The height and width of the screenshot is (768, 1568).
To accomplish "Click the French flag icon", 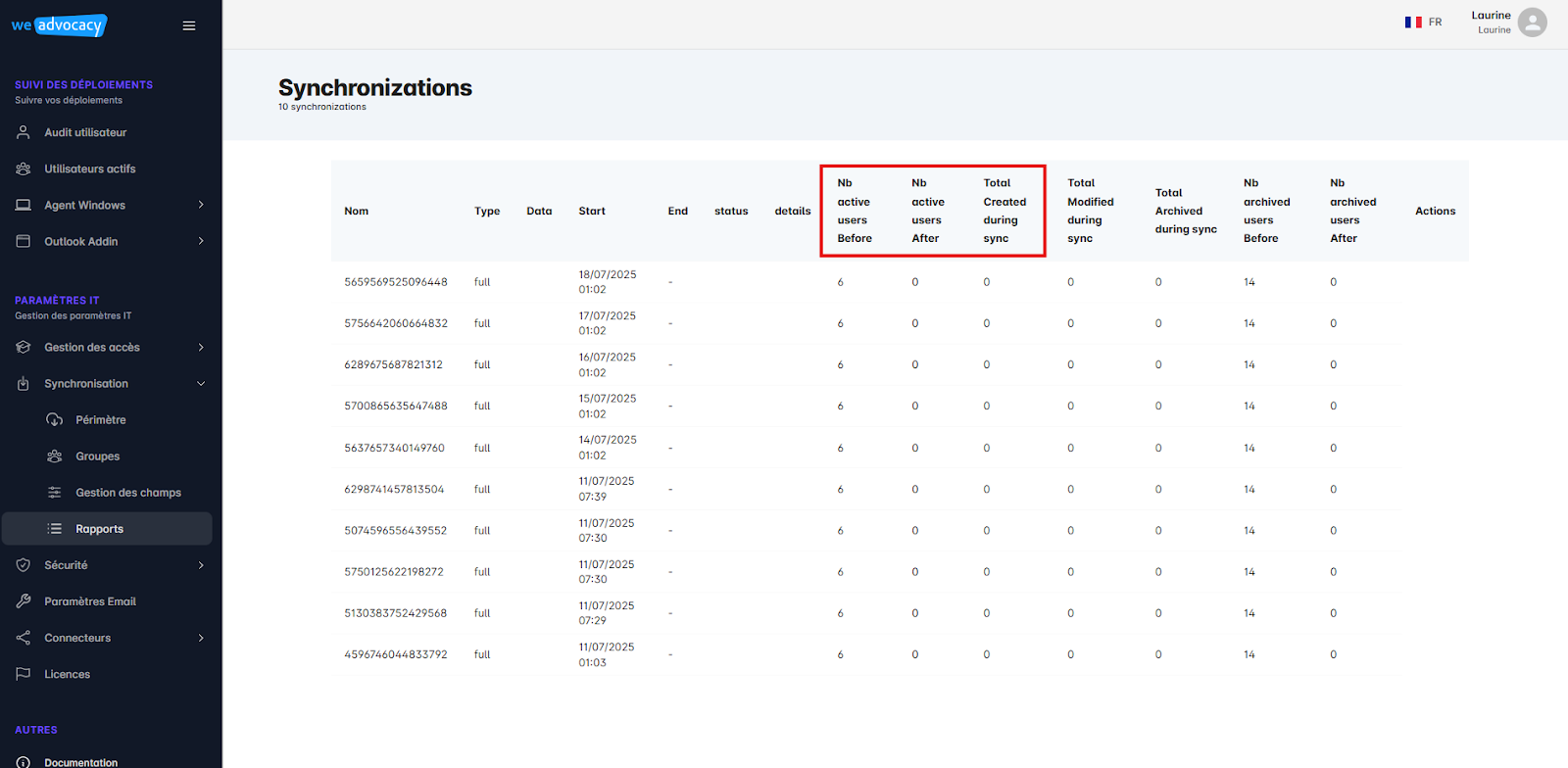I will [x=1413, y=22].
